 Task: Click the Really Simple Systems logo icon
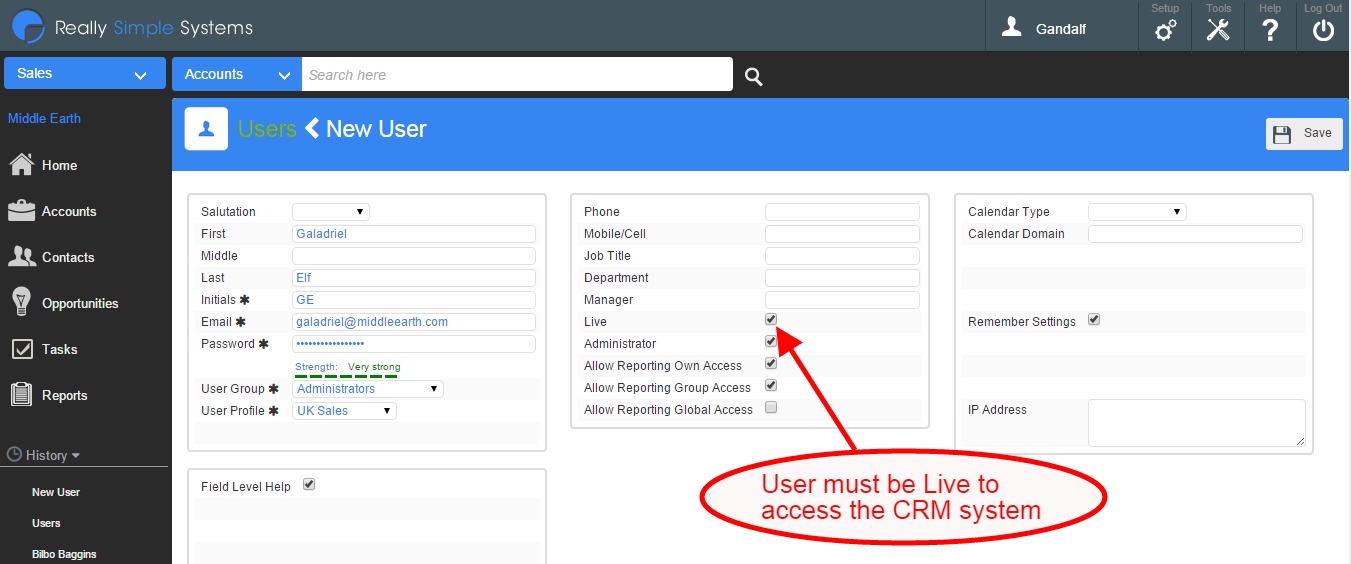tap(27, 26)
